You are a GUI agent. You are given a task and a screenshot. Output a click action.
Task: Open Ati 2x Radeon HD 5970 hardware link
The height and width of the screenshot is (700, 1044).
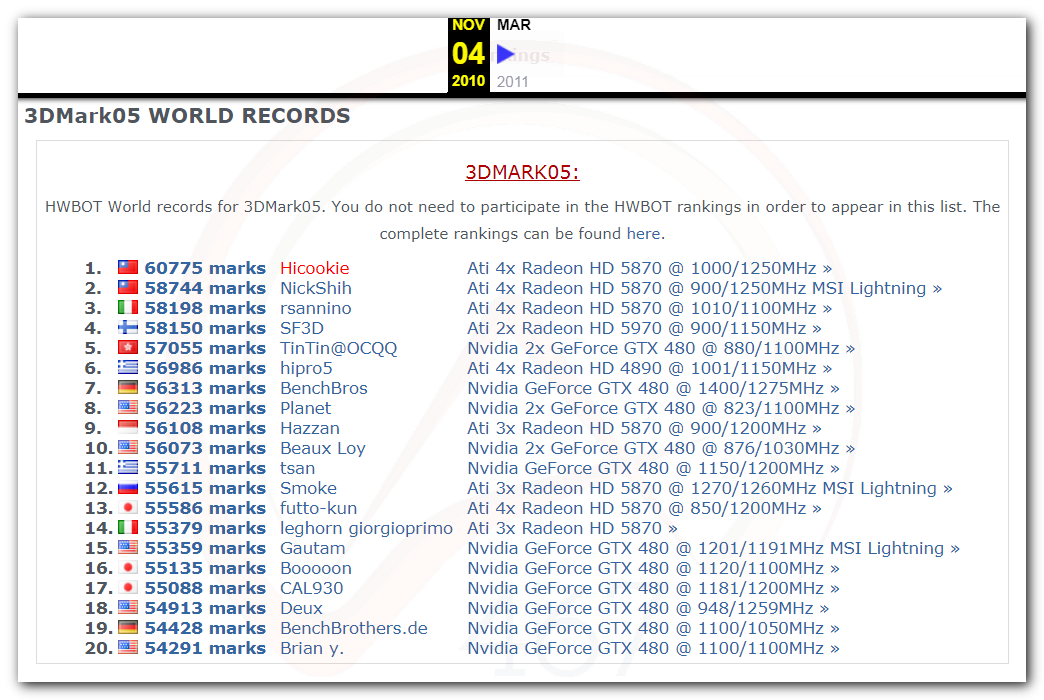644,328
